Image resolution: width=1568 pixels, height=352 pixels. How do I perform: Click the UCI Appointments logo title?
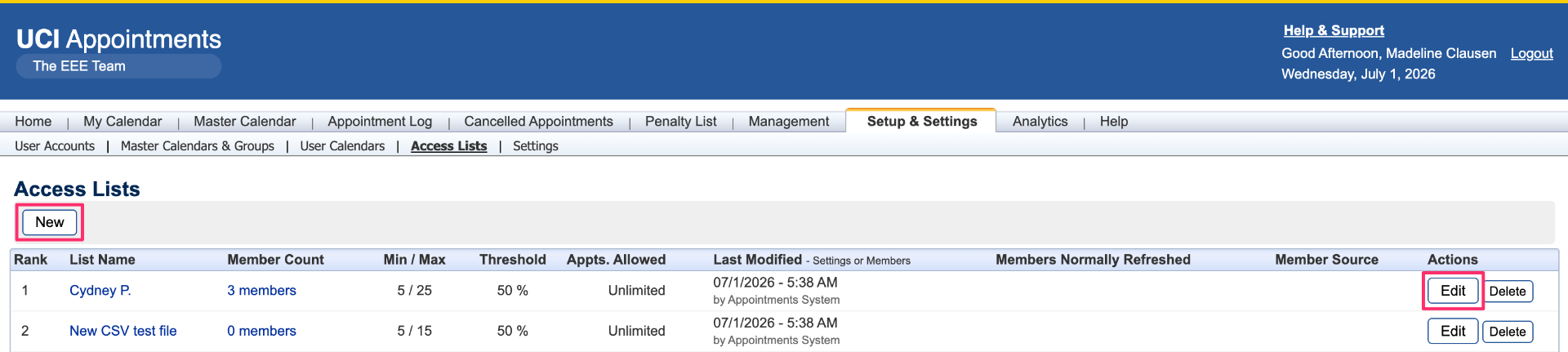tap(119, 38)
